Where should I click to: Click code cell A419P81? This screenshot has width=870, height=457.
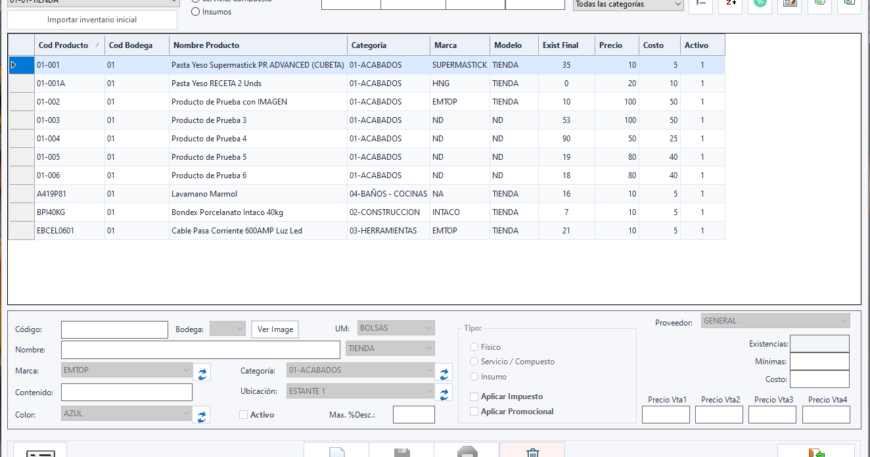(x=69, y=194)
